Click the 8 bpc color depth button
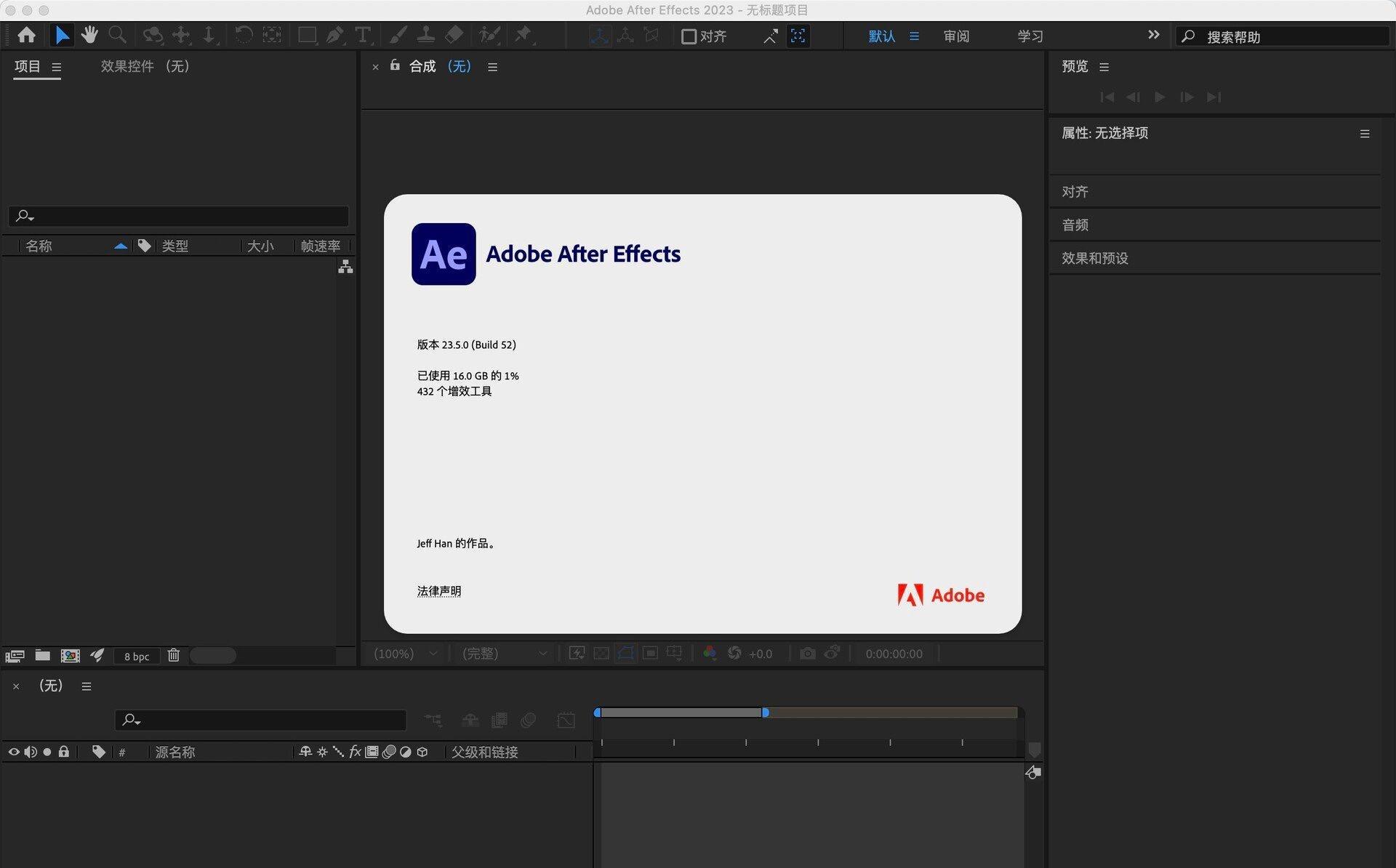Viewport: 1396px width, 868px height. tap(137, 656)
